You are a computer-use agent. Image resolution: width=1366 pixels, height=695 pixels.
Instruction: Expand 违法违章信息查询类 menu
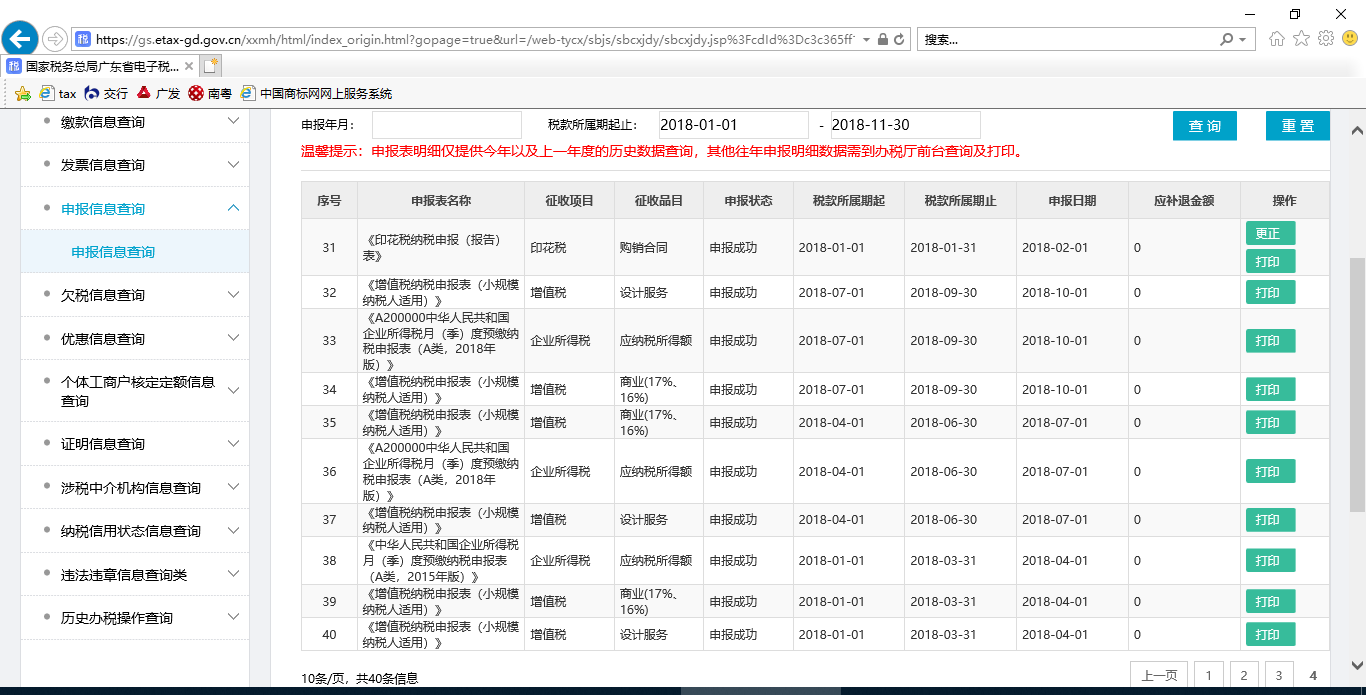135,575
